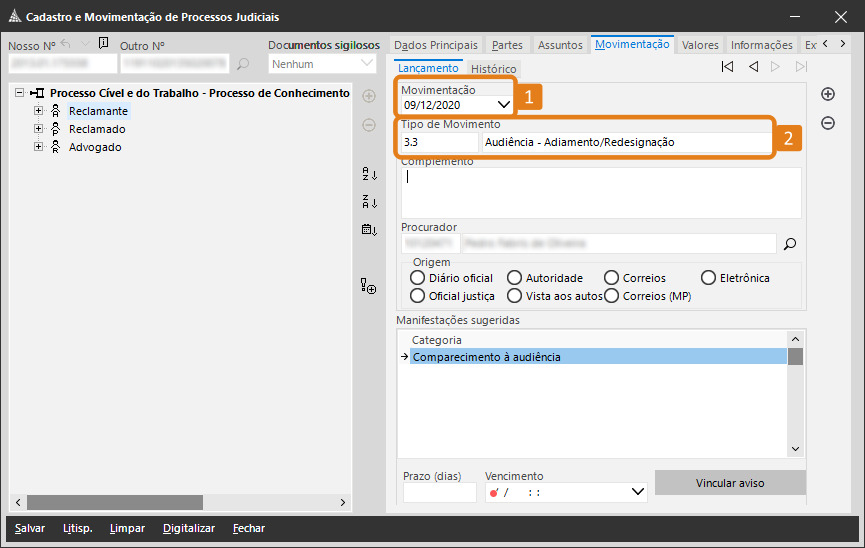Click the previous record arrow

pyautogui.click(x=753, y=67)
